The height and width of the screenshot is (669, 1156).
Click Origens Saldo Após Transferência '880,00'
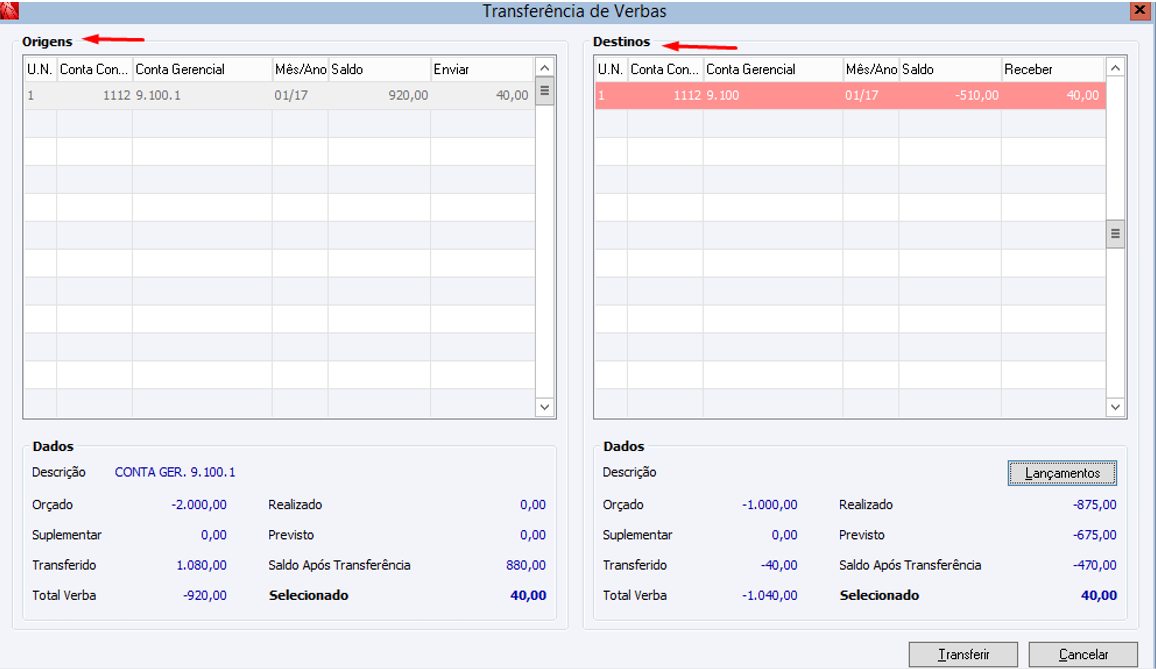pyautogui.click(x=526, y=565)
